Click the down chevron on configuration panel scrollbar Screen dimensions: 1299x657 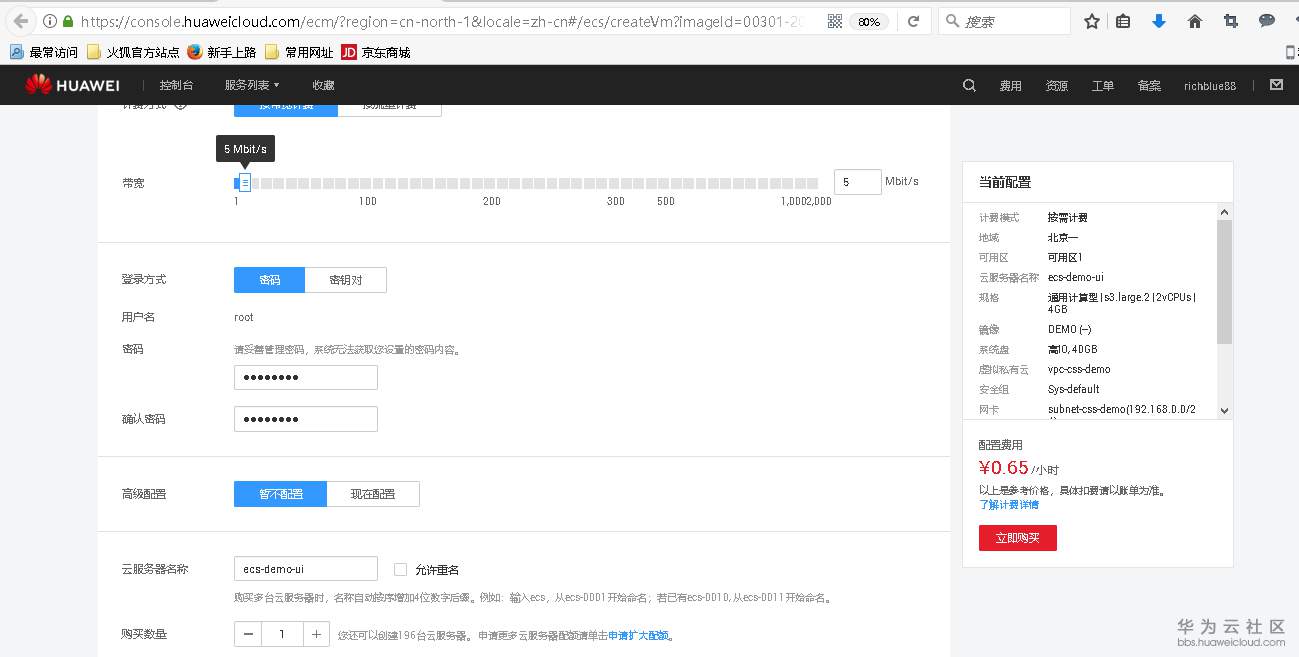1224,410
